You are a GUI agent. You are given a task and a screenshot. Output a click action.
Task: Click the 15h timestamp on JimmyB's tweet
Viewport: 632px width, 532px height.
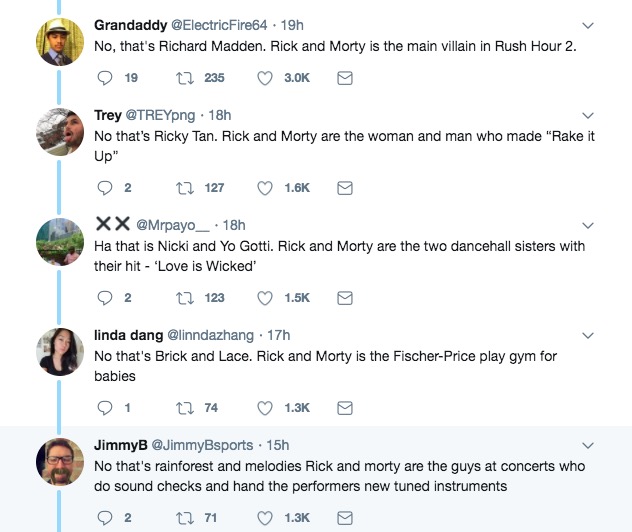(x=277, y=444)
